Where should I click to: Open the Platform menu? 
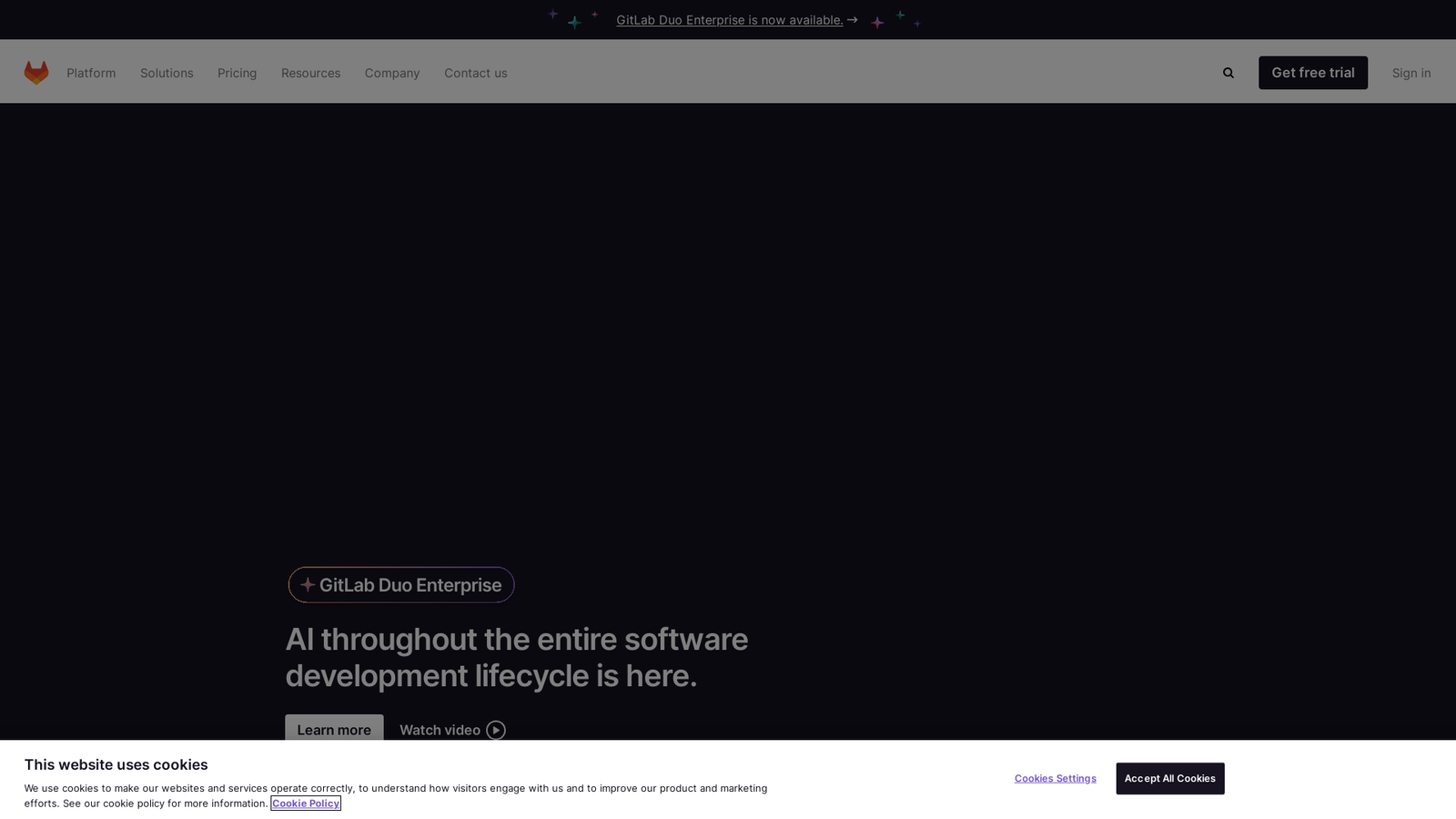[91, 73]
